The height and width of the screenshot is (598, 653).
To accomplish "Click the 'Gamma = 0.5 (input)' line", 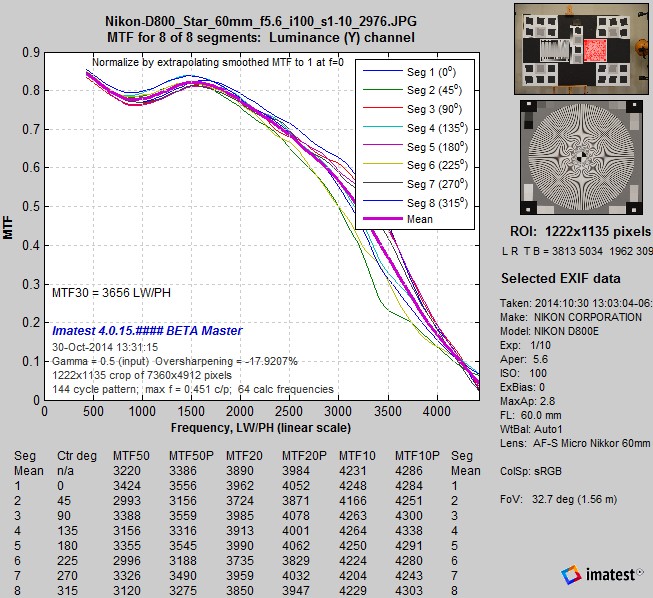I will pyautogui.click(x=174, y=361).
